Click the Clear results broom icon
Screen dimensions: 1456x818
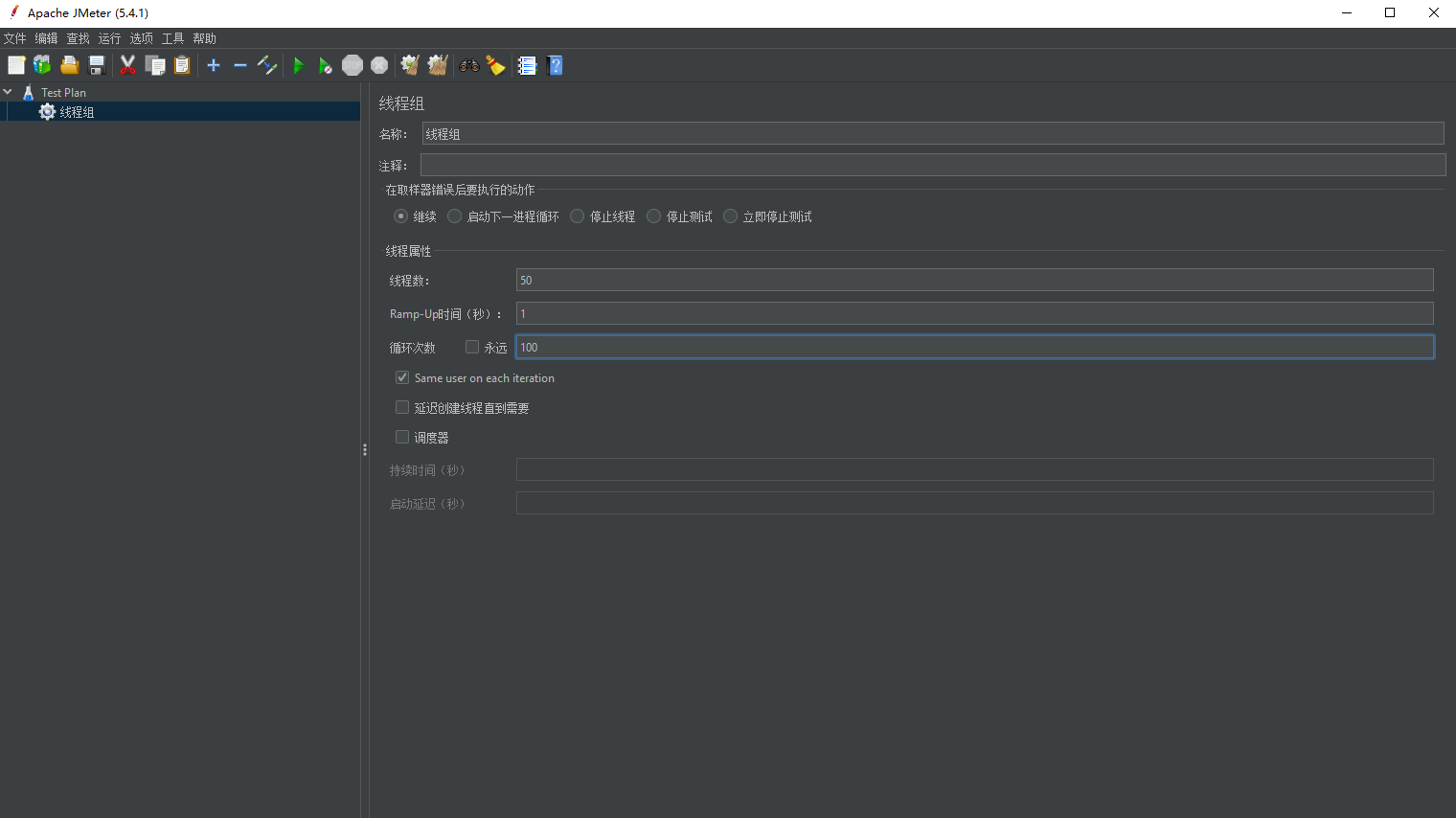410,65
